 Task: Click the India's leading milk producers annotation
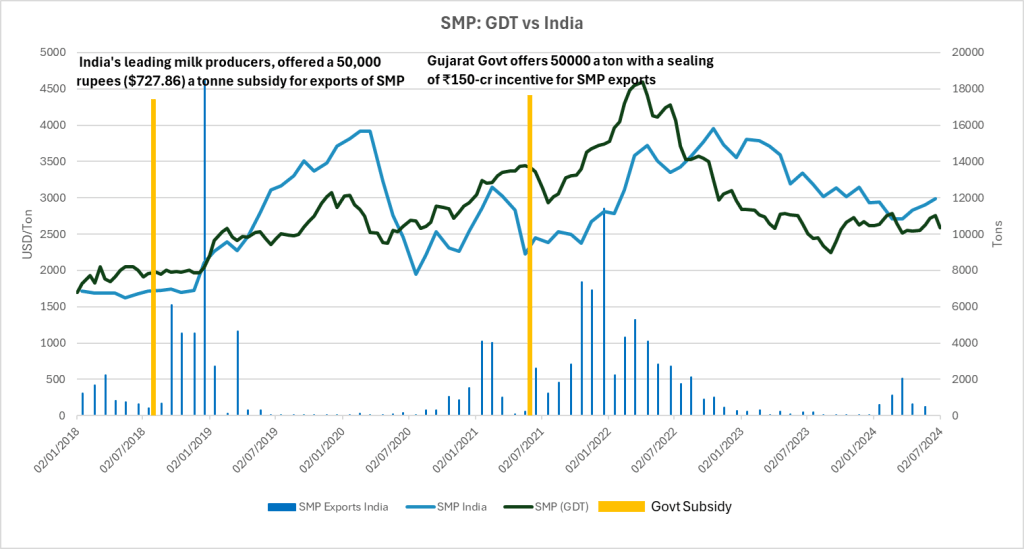pos(240,70)
